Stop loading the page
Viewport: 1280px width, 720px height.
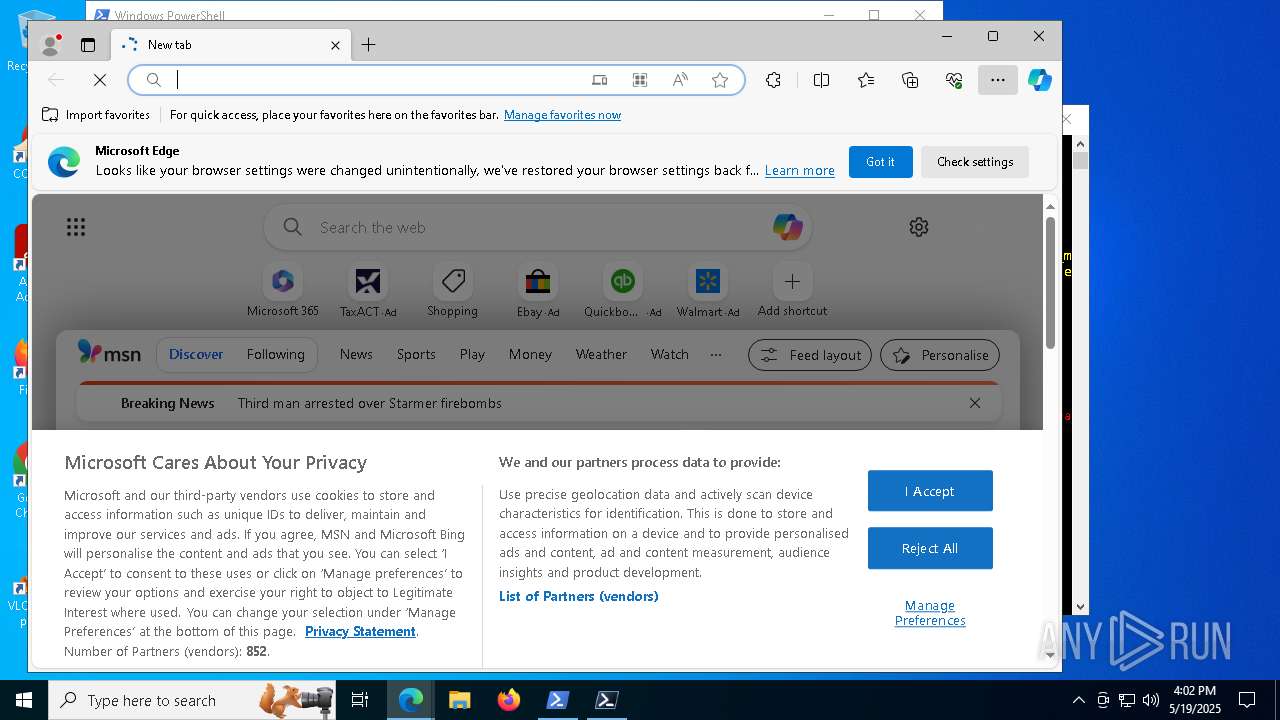click(100, 80)
